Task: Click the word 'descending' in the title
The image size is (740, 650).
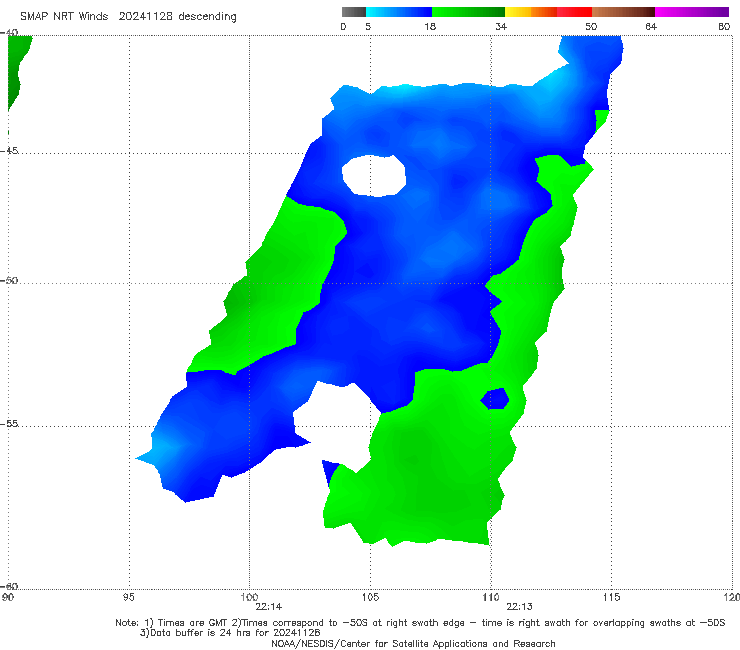Action: point(208,17)
